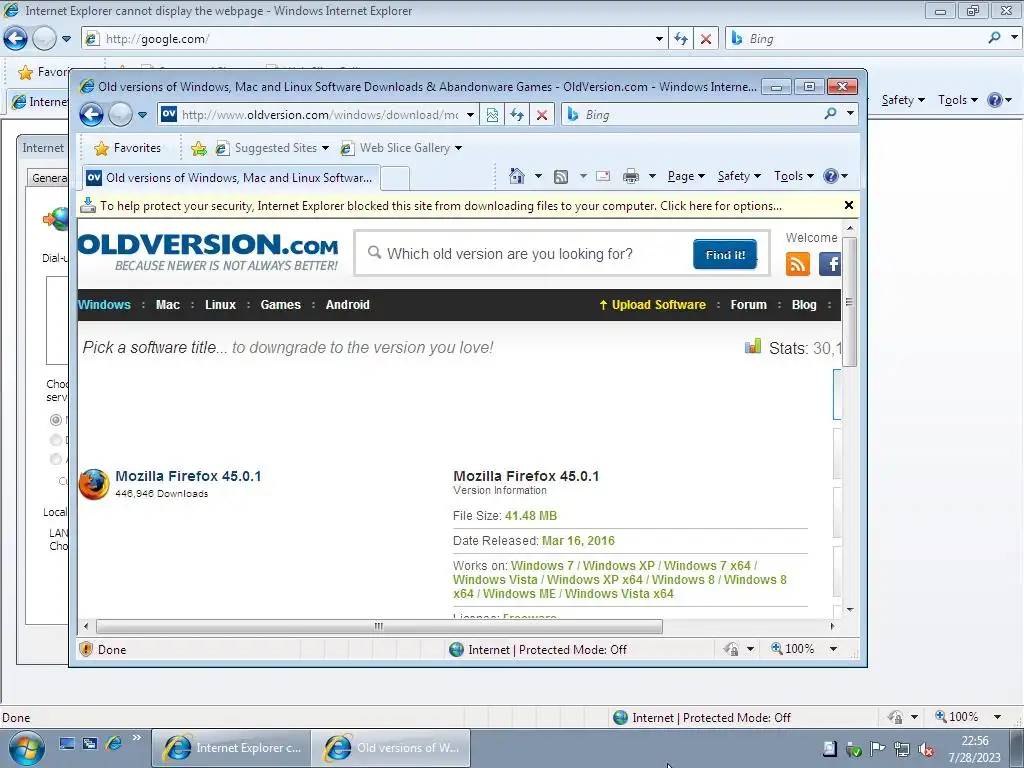Select the Android category on OldVersion
The height and width of the screenshot is (768, 1024).
[x=347, y=305]
